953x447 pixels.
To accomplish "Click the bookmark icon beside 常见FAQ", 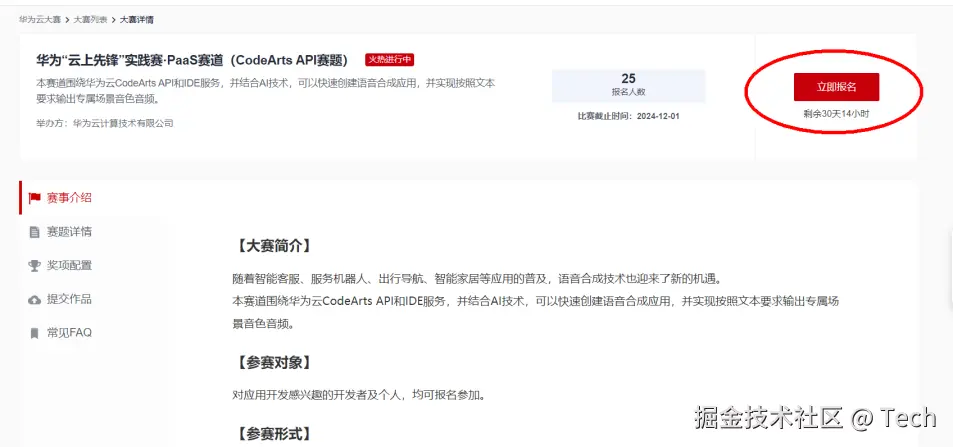I will click(x=35, y=333).
